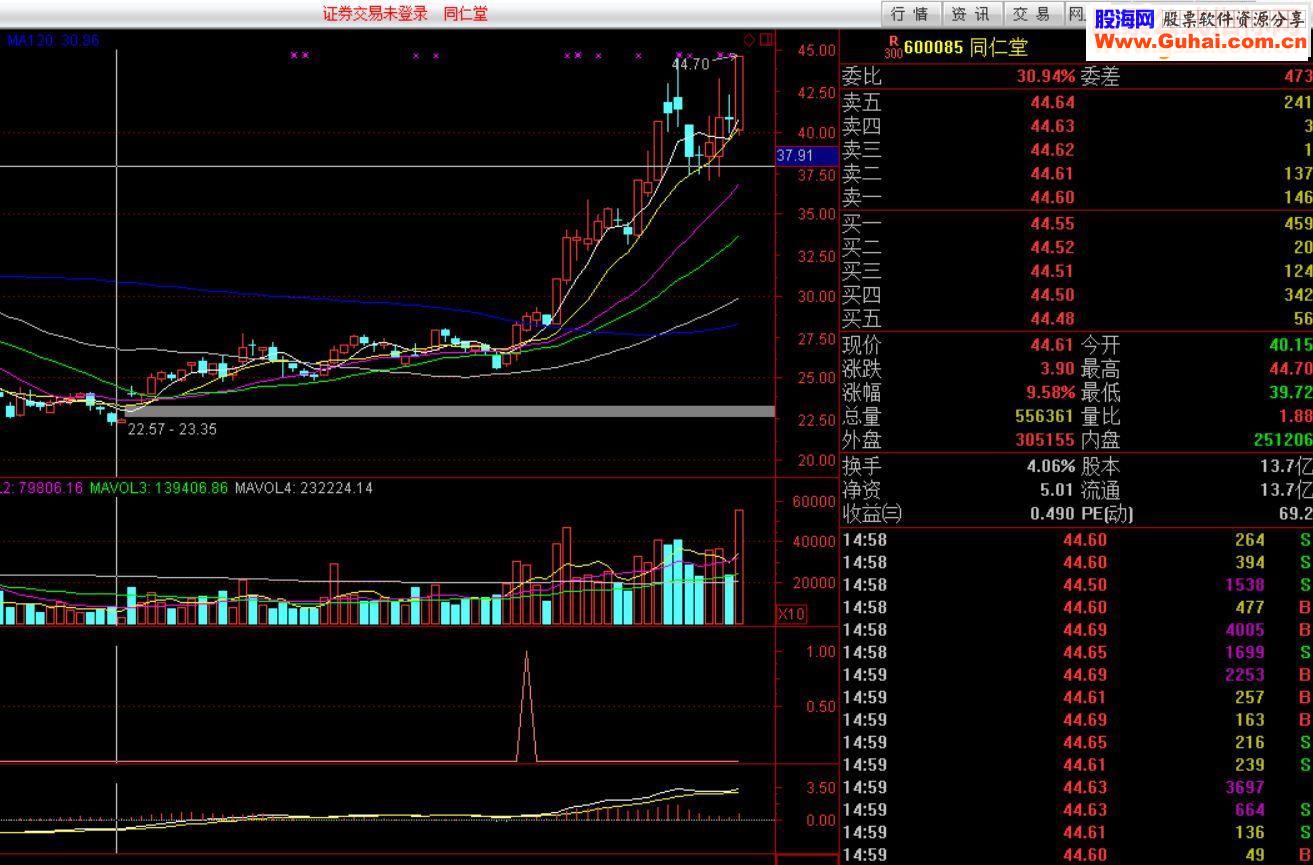Click the 换手 turnover rate 4.06%

[x=1050, y=466]
